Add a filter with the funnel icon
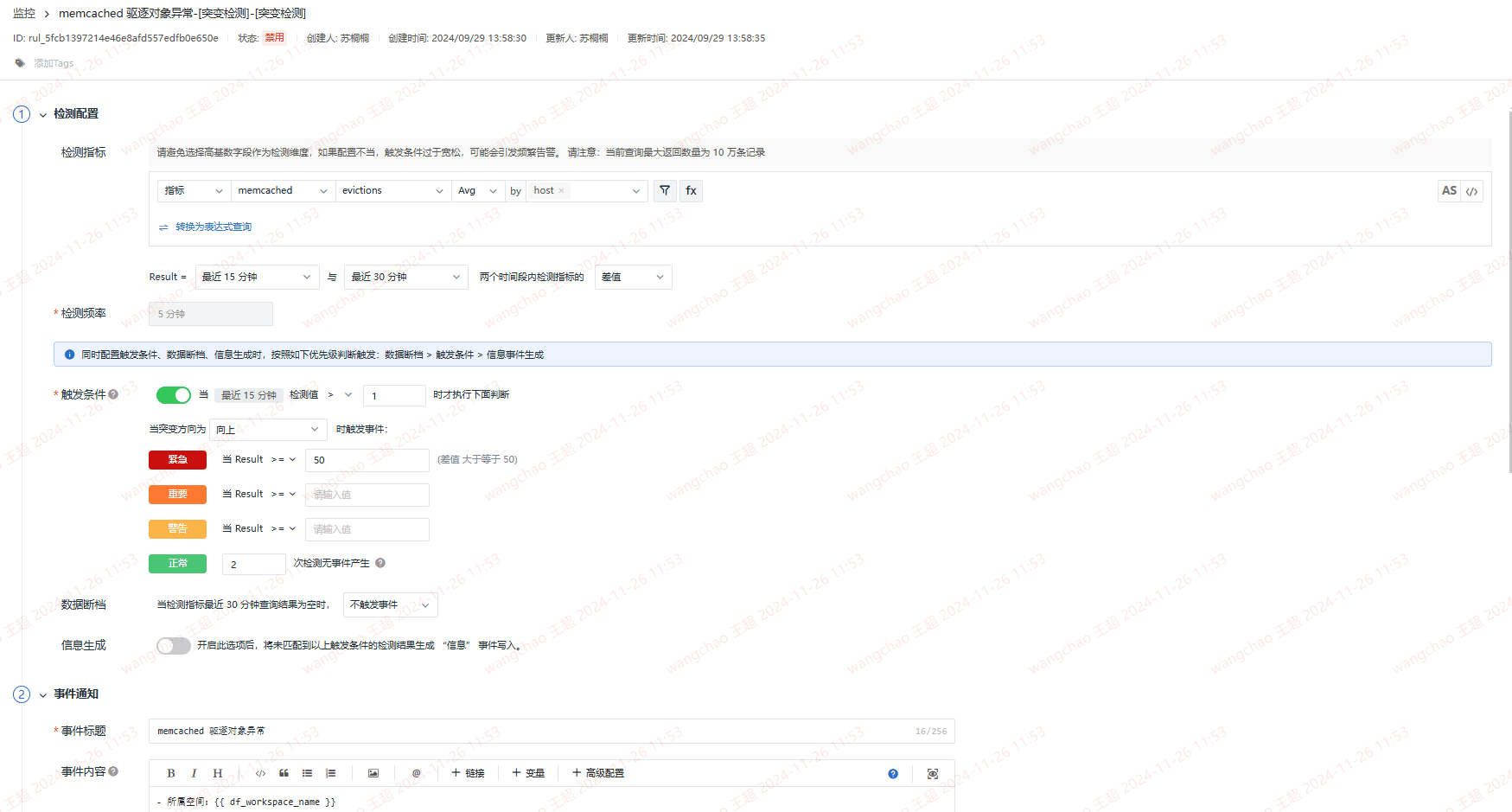The image size is (1512, 812). point(665,190)
